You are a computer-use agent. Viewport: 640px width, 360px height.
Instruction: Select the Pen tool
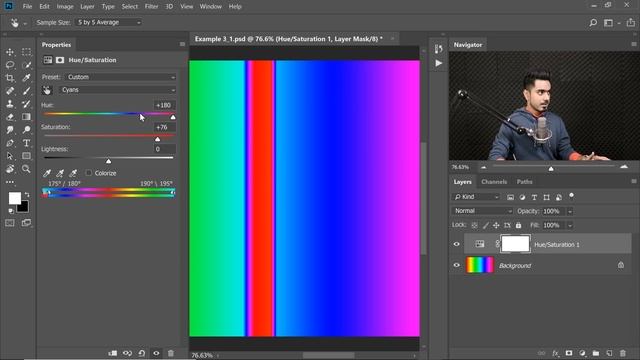pos(10,143)
